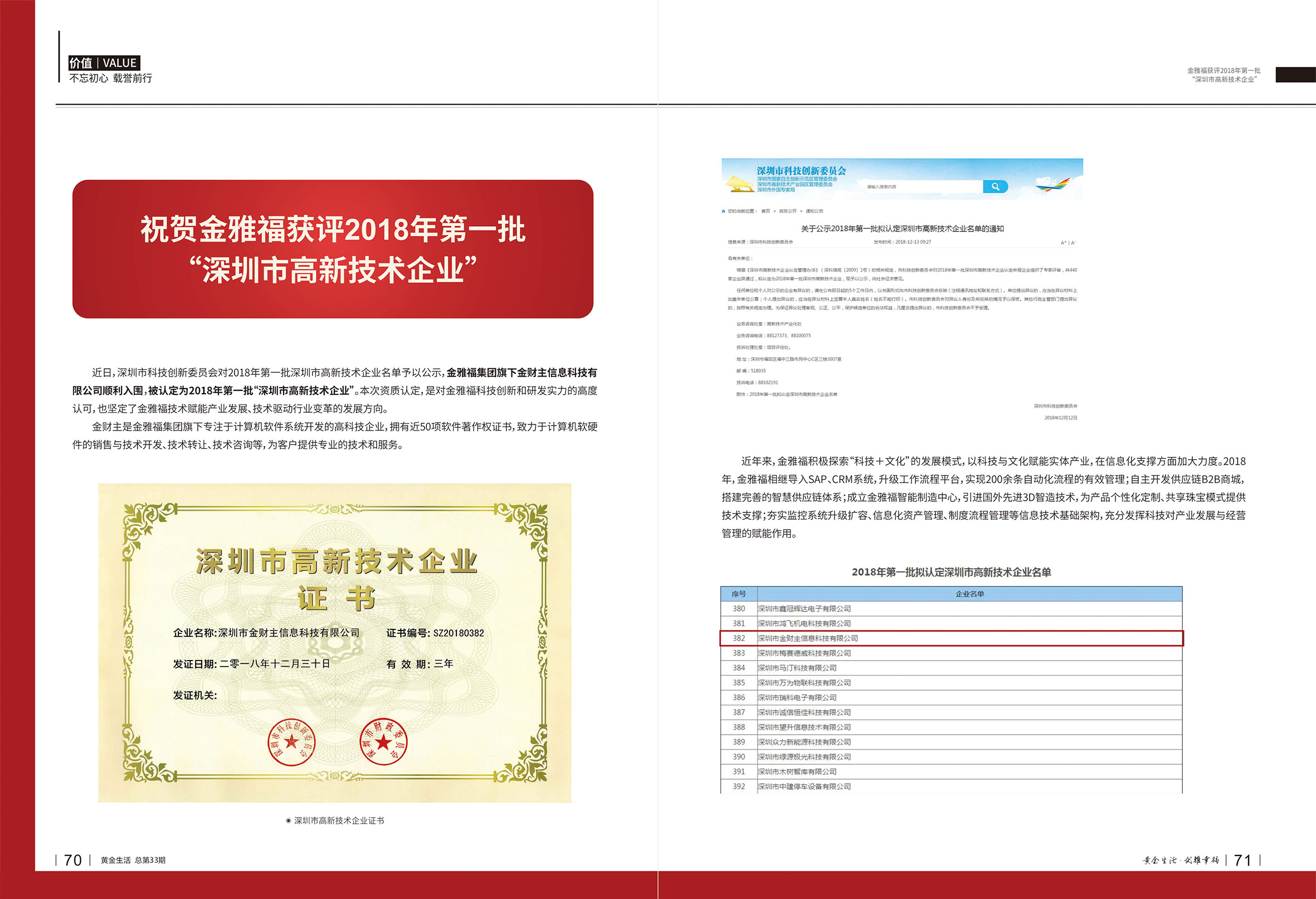Click the 企业名单 table column header
This screenshot has height=899, width=1316.
pos(969,594)
